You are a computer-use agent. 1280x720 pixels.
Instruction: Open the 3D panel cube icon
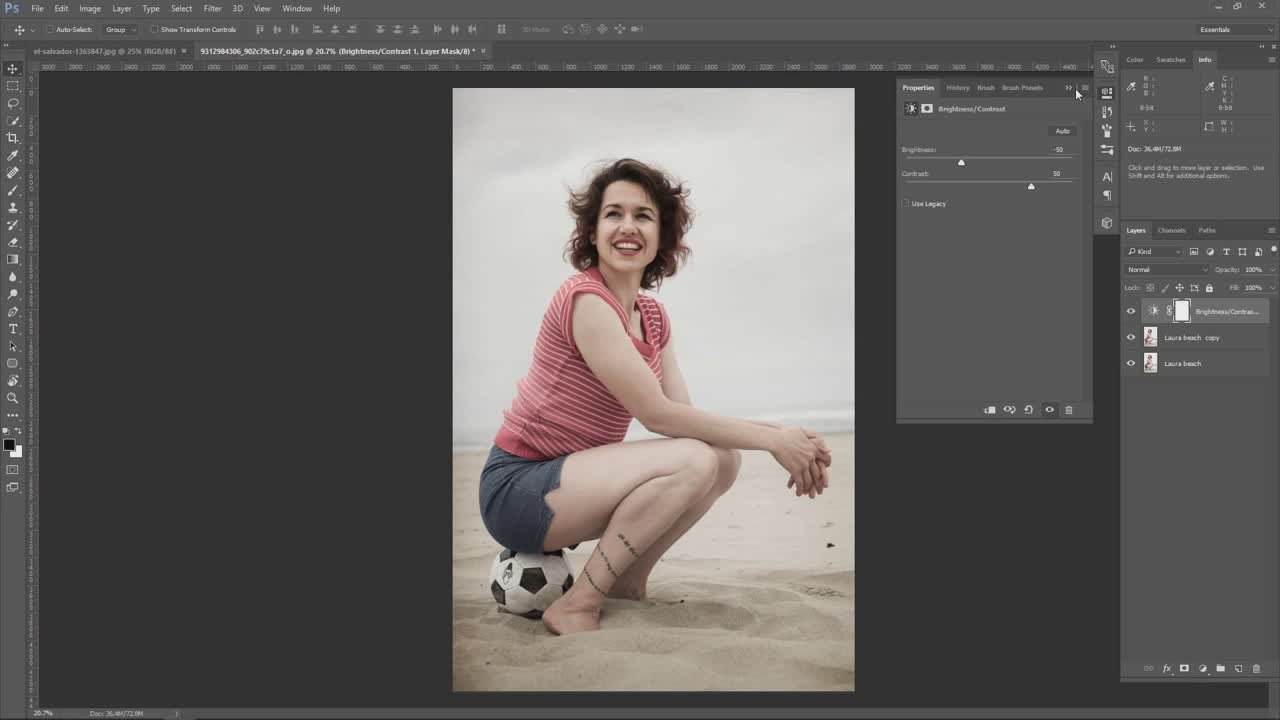coord(1107,223)
